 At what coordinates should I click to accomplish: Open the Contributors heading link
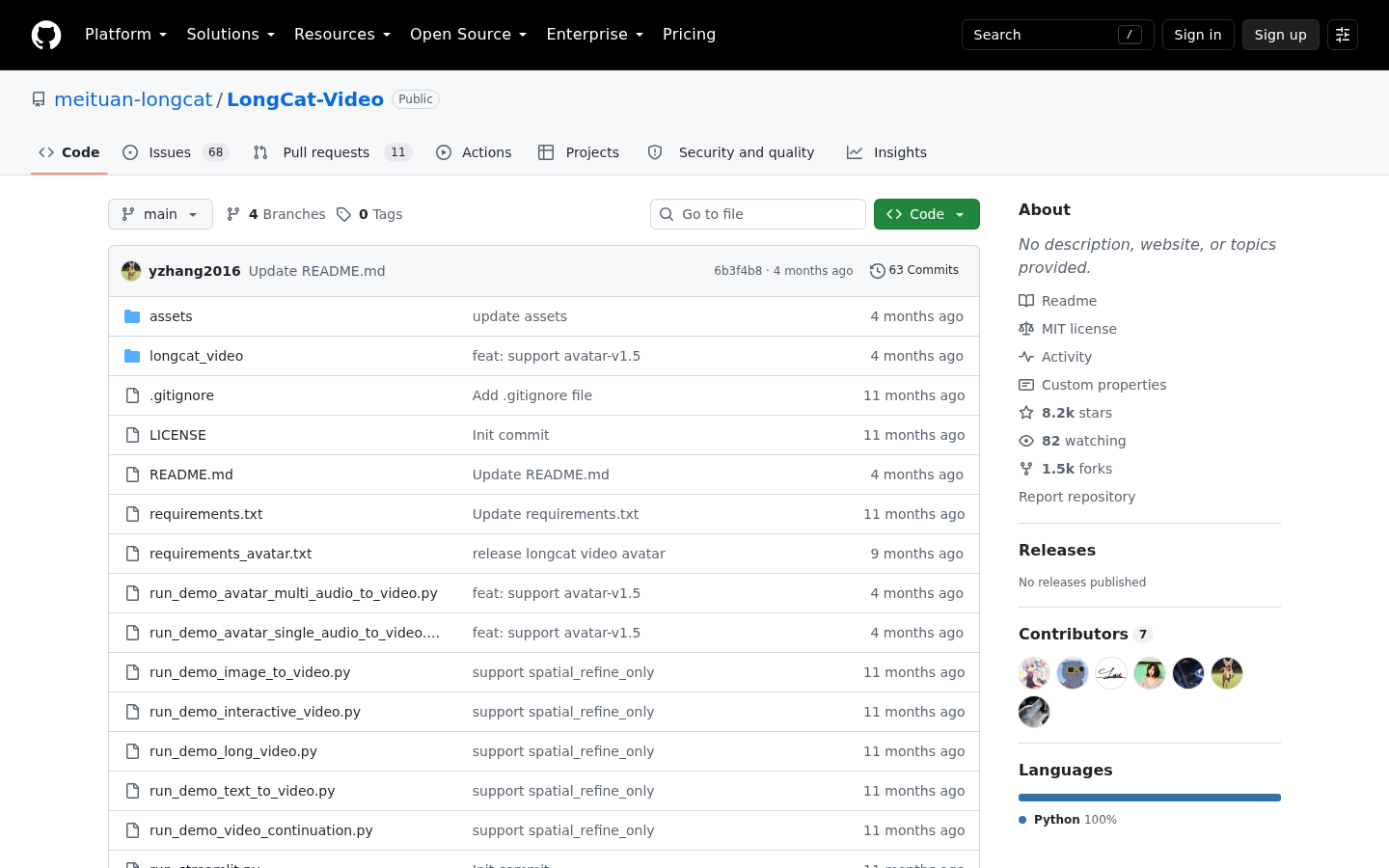pos(1085,634)
